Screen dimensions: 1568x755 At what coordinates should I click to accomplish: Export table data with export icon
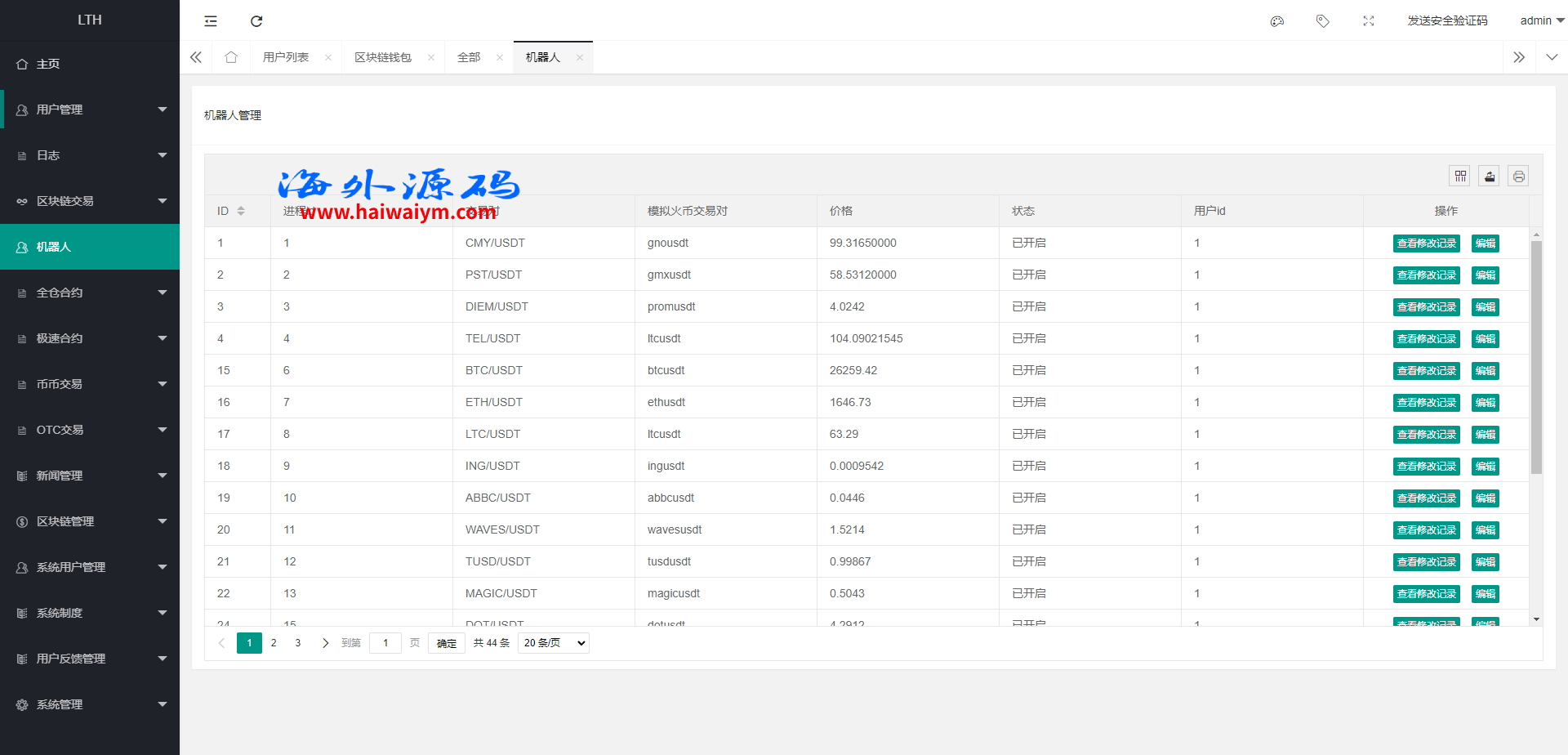[x=1490, y=176]
